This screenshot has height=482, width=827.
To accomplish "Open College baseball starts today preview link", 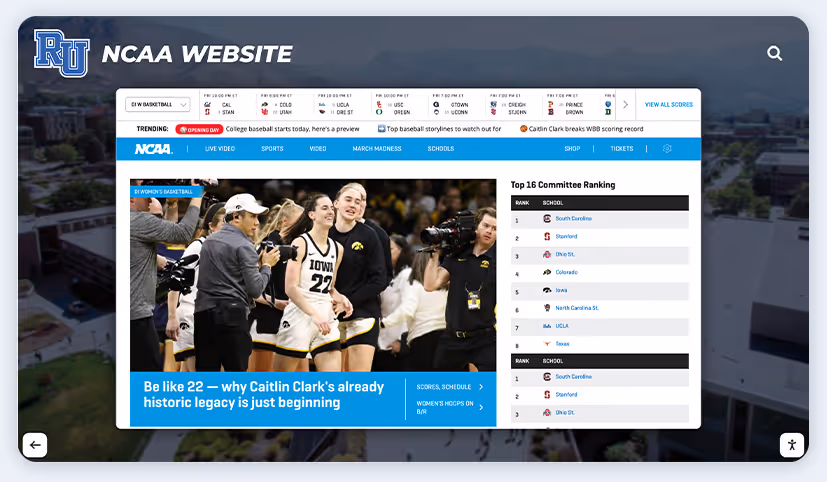I will [x=292, y=129].
